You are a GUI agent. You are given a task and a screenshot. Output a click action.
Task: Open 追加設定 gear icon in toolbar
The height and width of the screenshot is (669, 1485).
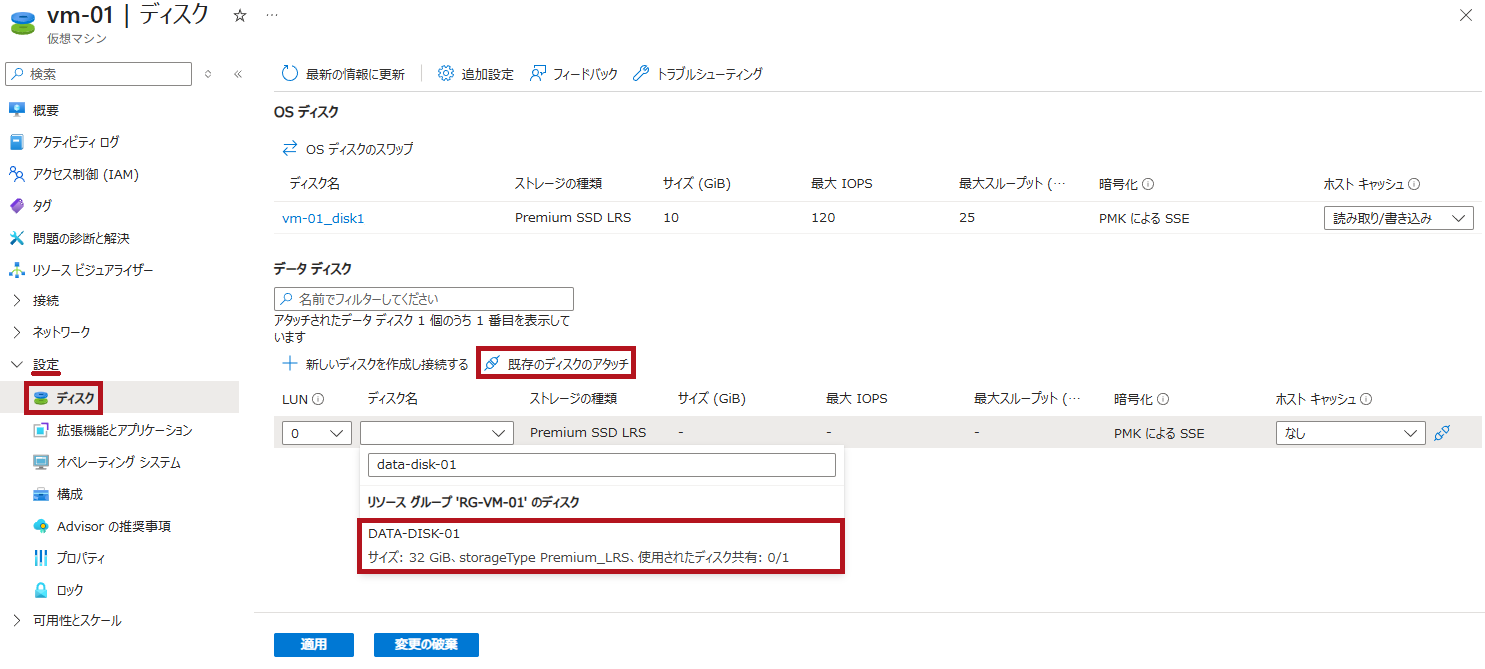(x=446, y=74)
